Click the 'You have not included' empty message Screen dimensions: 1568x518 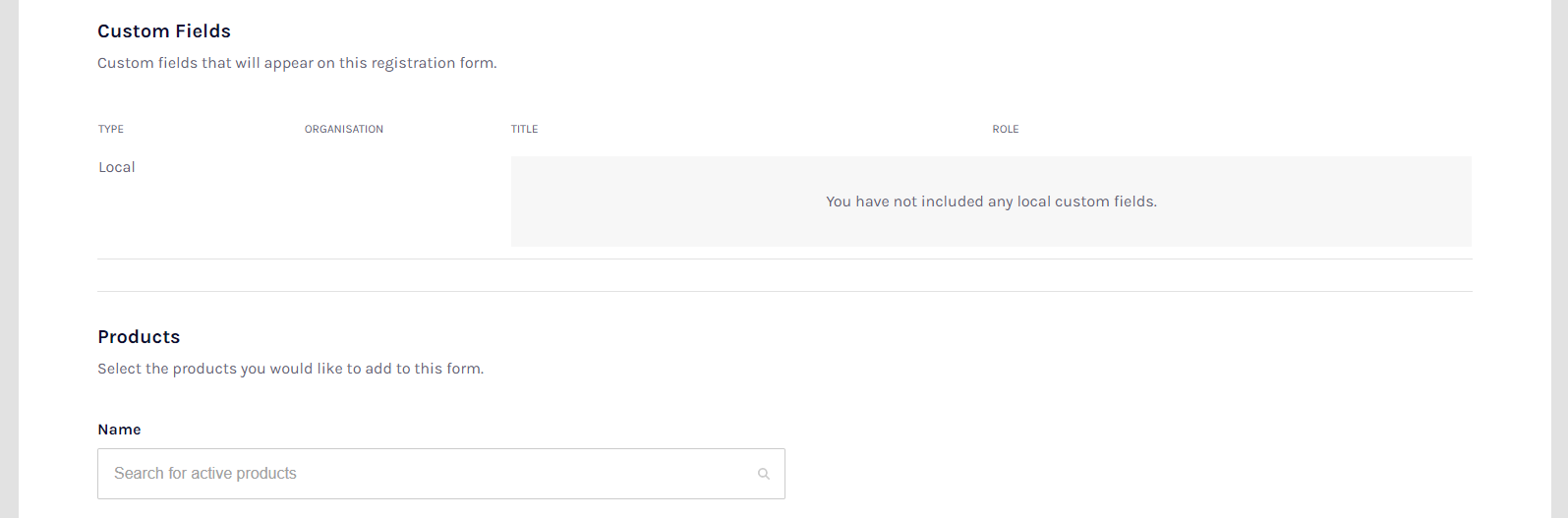[x=991, y=201]
